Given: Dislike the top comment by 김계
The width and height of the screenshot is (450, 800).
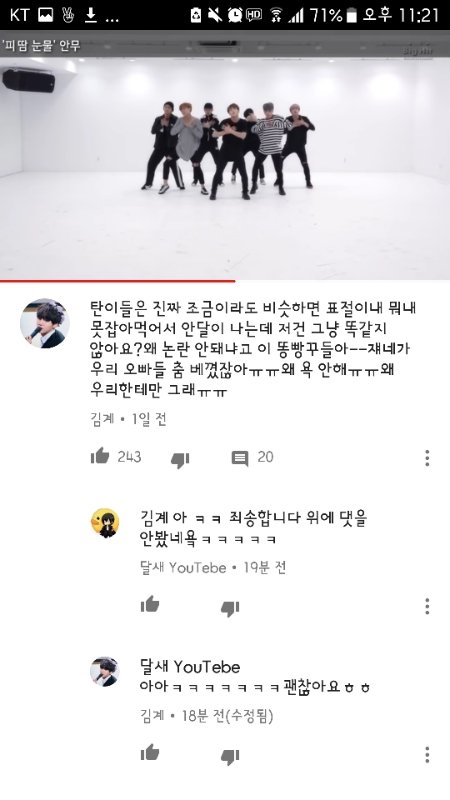Looking at the screenshot, I should click(180, 460).
